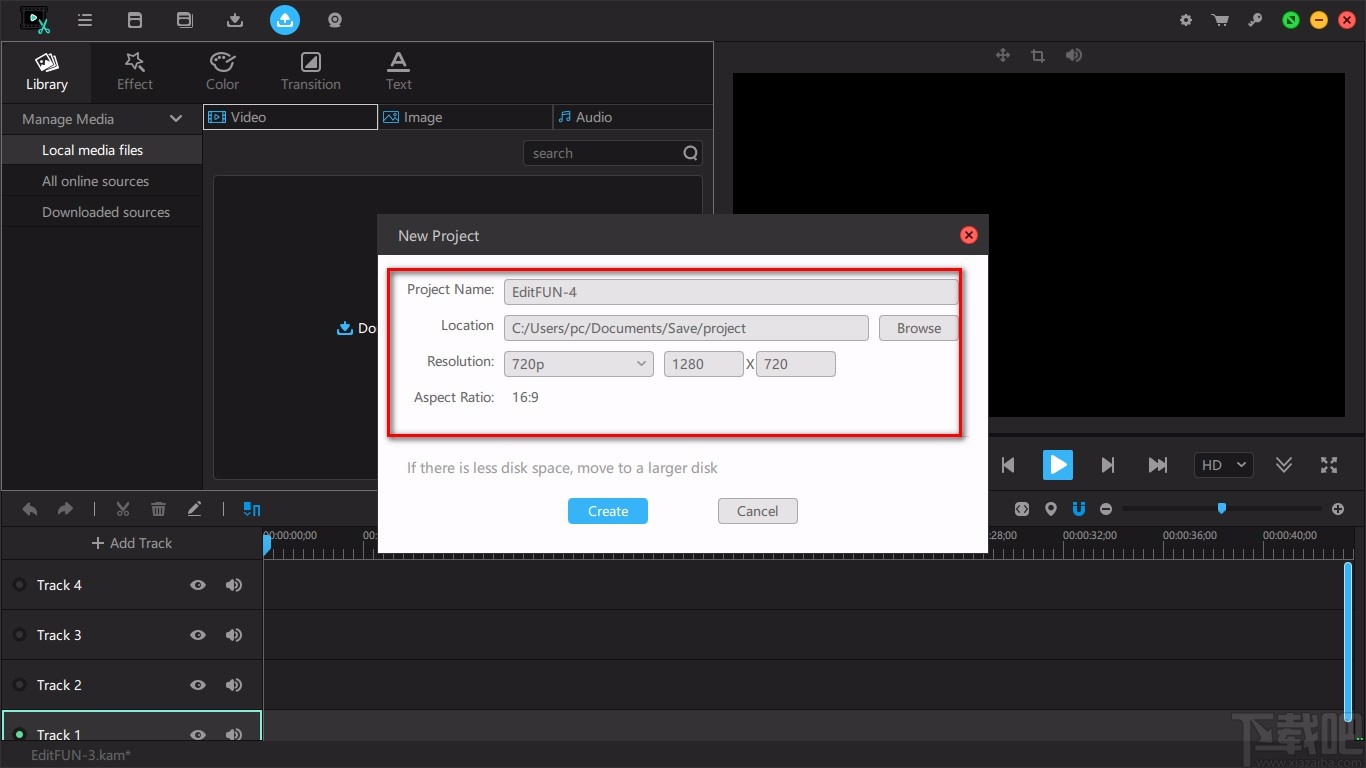This screenshot has height=768, width=1366.
Task: Hide Track 4 using its eye icon
Action: (198, 585)
